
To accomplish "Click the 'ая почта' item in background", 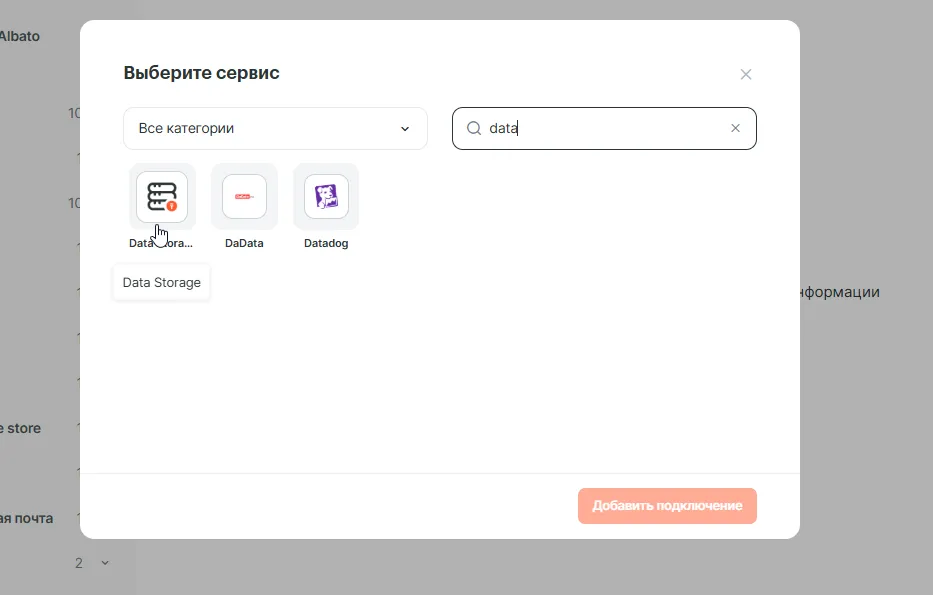I will click(26, 518).
